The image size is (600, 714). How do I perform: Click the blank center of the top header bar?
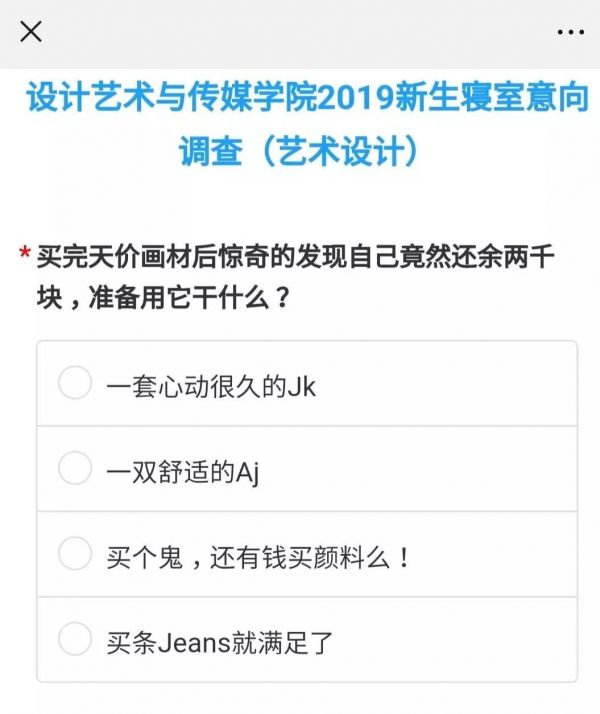coord(300,32)
